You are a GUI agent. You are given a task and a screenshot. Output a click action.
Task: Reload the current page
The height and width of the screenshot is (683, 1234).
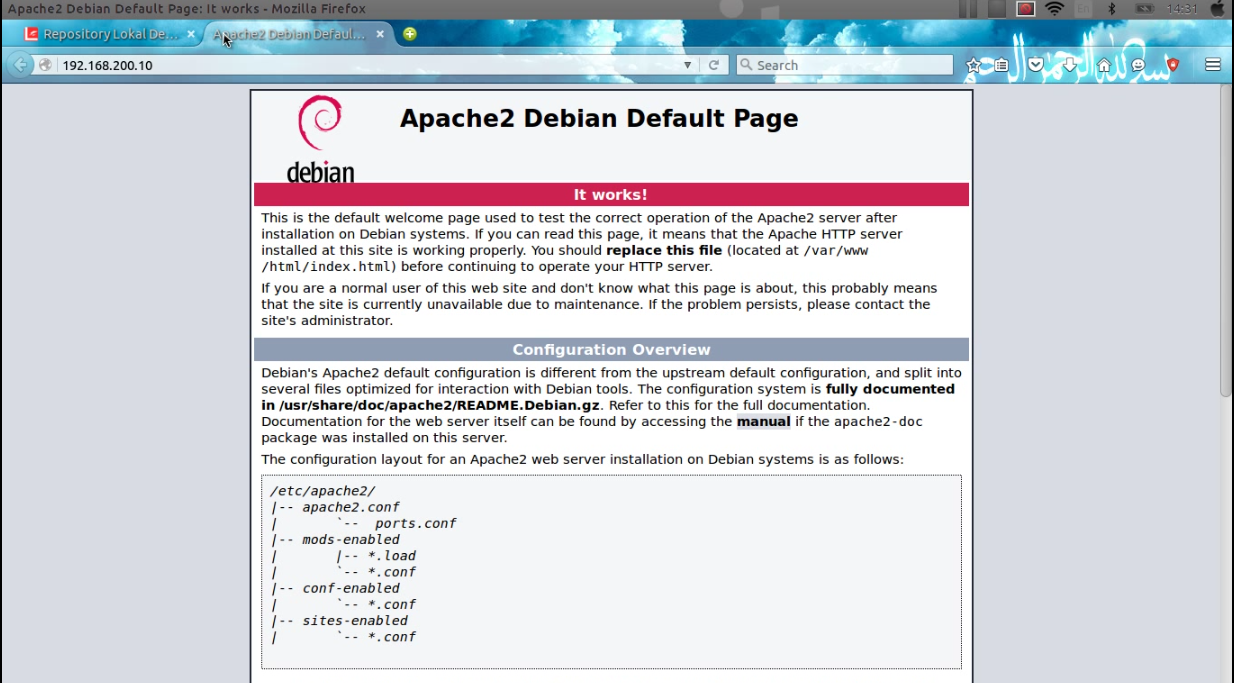pos(714,65)
